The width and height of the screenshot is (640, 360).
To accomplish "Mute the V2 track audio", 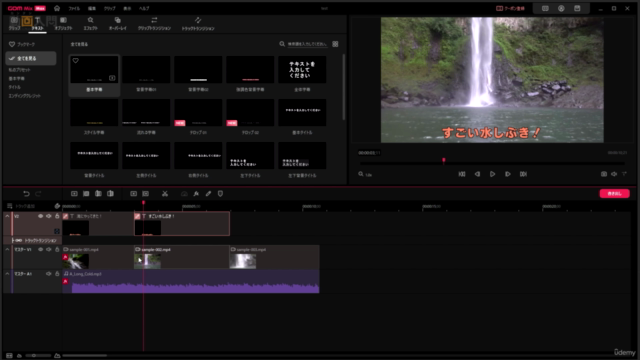I will [x=49, y=216].
